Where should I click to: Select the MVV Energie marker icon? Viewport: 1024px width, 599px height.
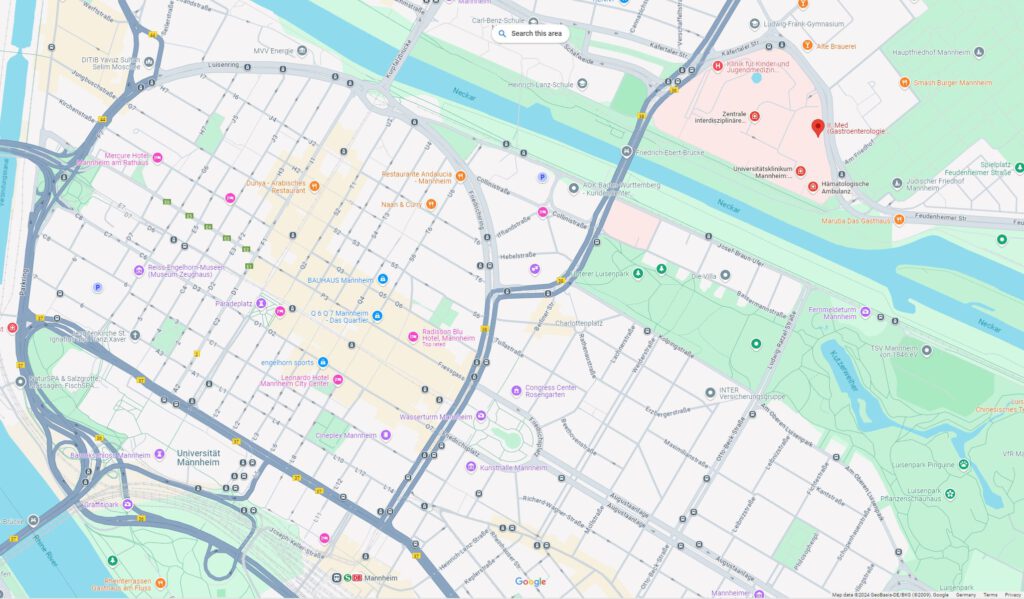pyautogui.click(x=302, y=50)
